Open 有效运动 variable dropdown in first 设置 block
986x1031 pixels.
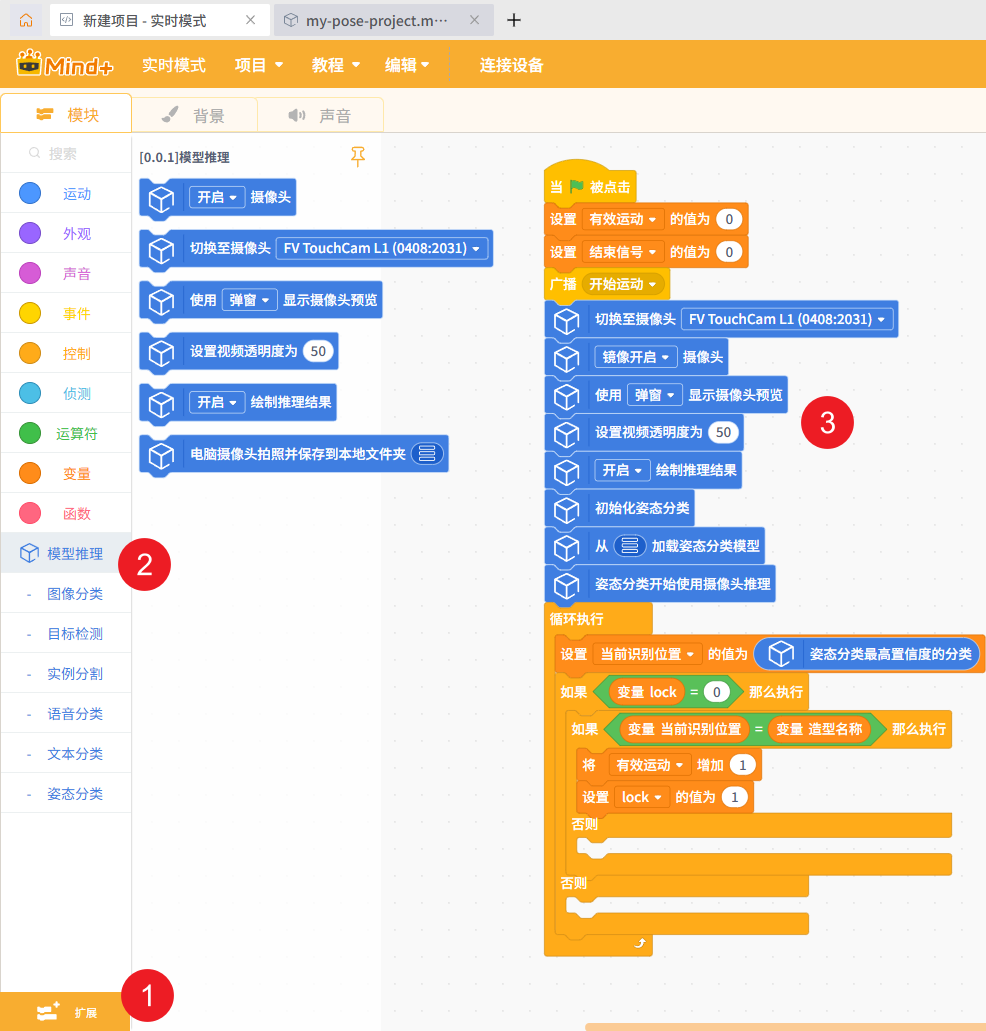pos(623,219)
